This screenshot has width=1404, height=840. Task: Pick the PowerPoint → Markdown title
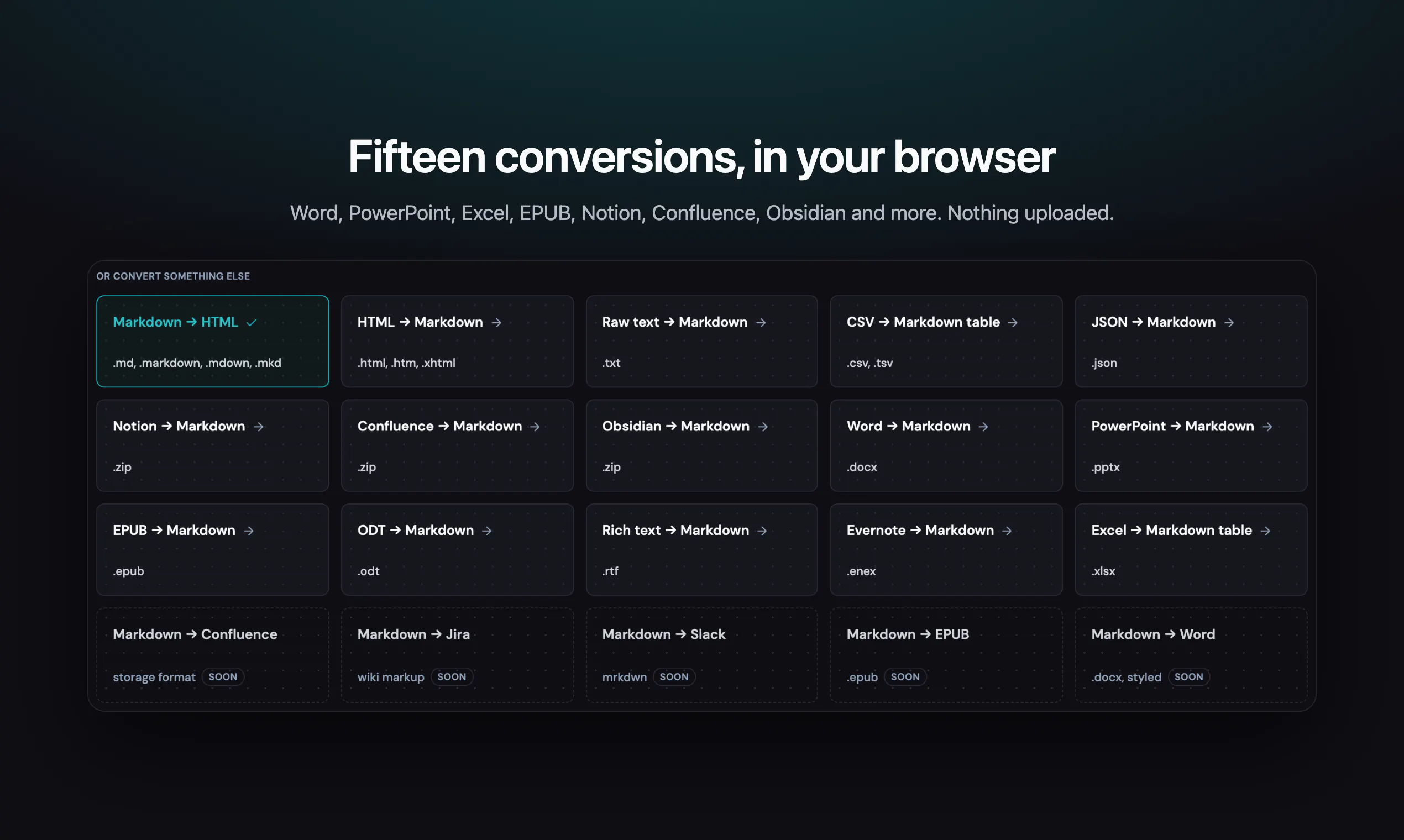tap(1172, 426)
